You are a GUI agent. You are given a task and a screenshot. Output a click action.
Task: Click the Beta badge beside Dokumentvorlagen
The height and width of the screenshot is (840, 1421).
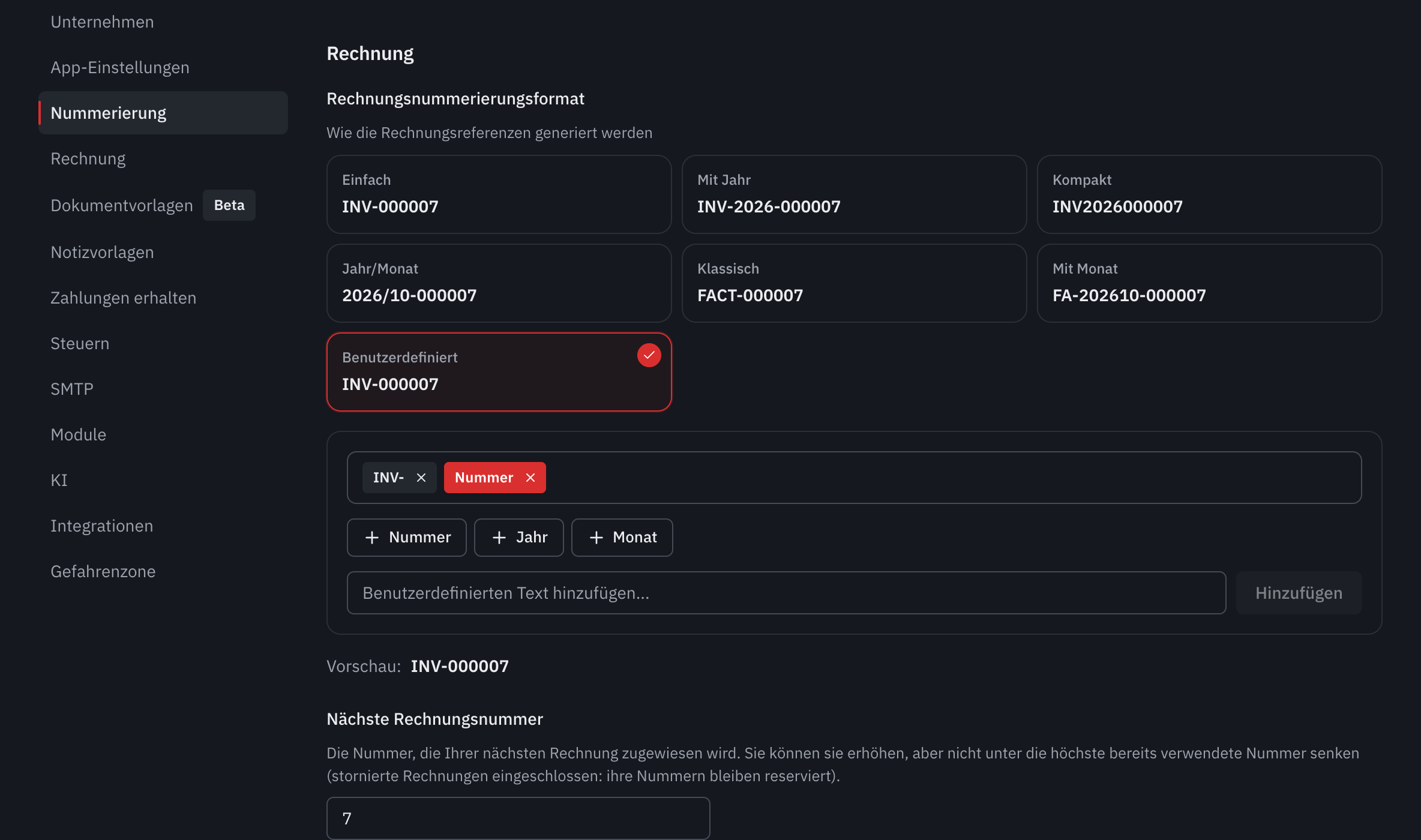(229, 205)
